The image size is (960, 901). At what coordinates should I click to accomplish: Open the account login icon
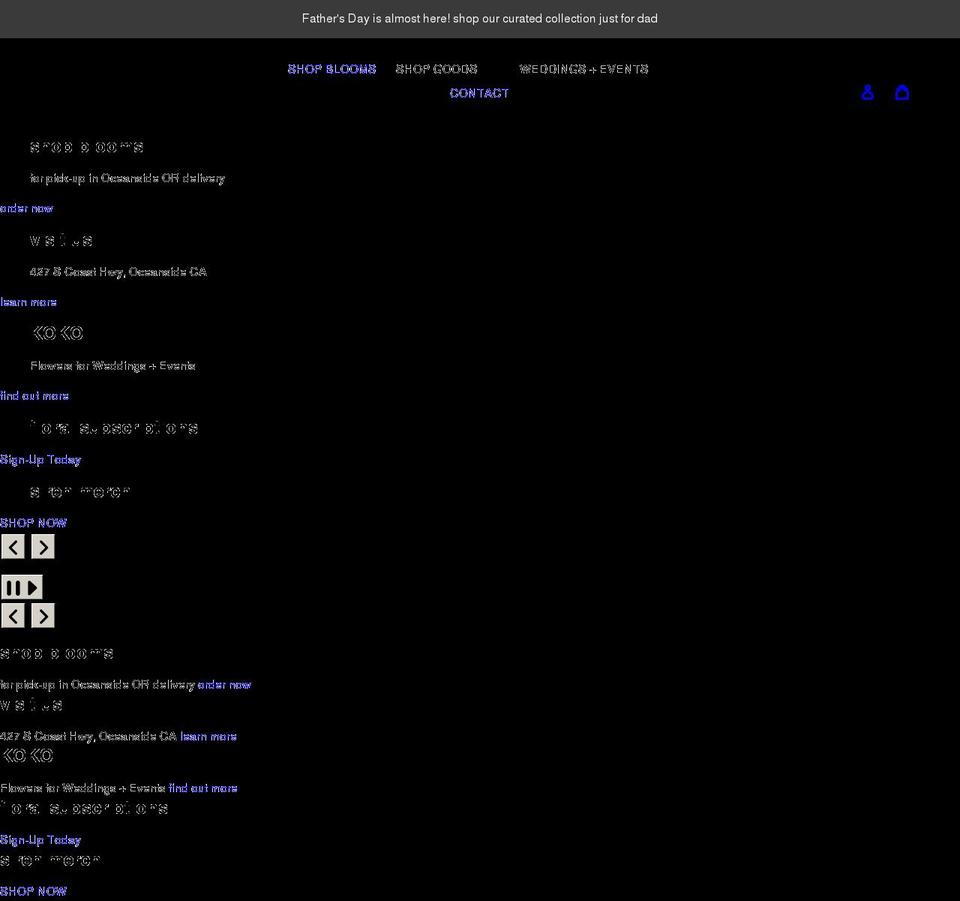867,92
